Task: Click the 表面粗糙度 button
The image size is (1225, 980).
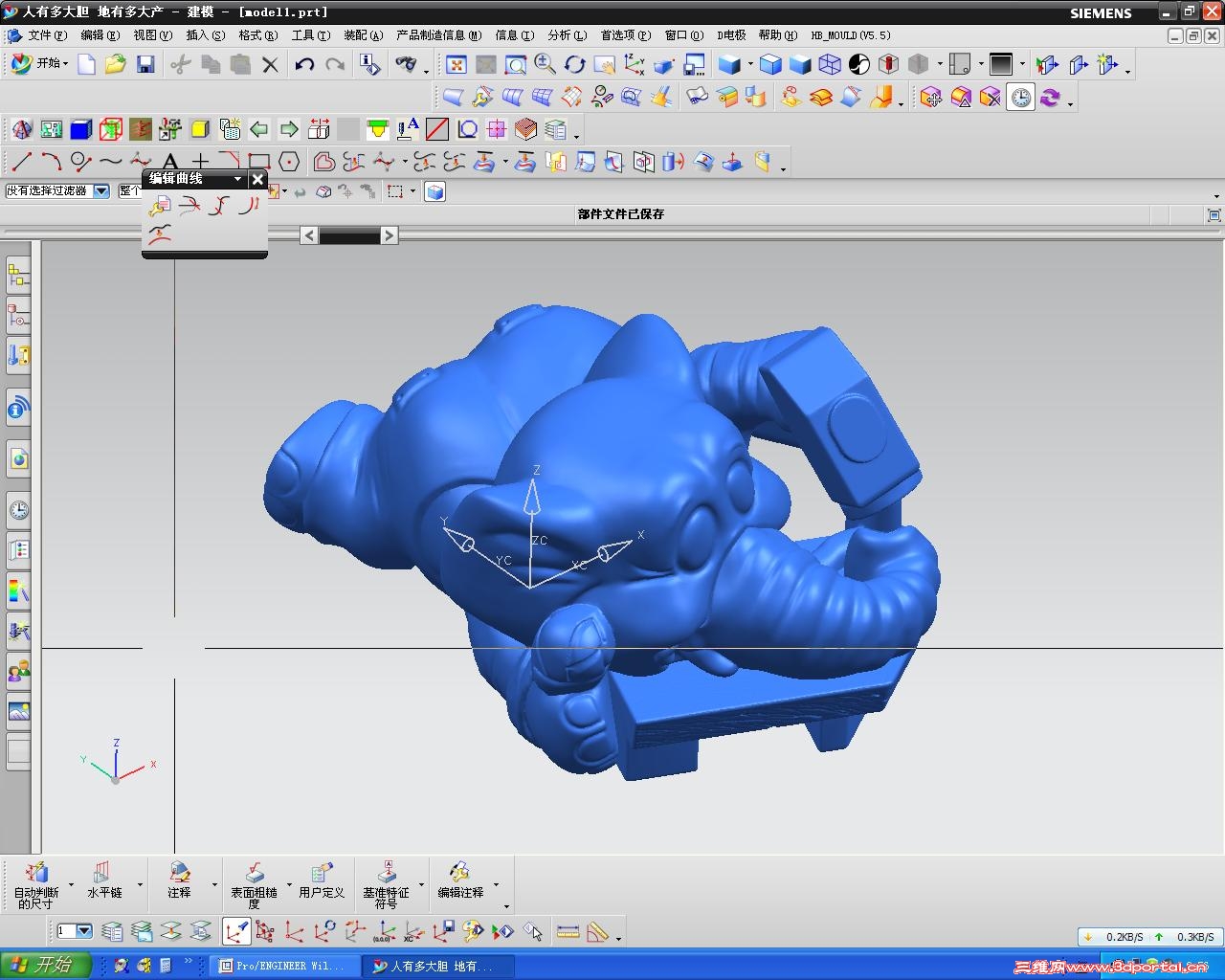Action: [x=254, y=885]
